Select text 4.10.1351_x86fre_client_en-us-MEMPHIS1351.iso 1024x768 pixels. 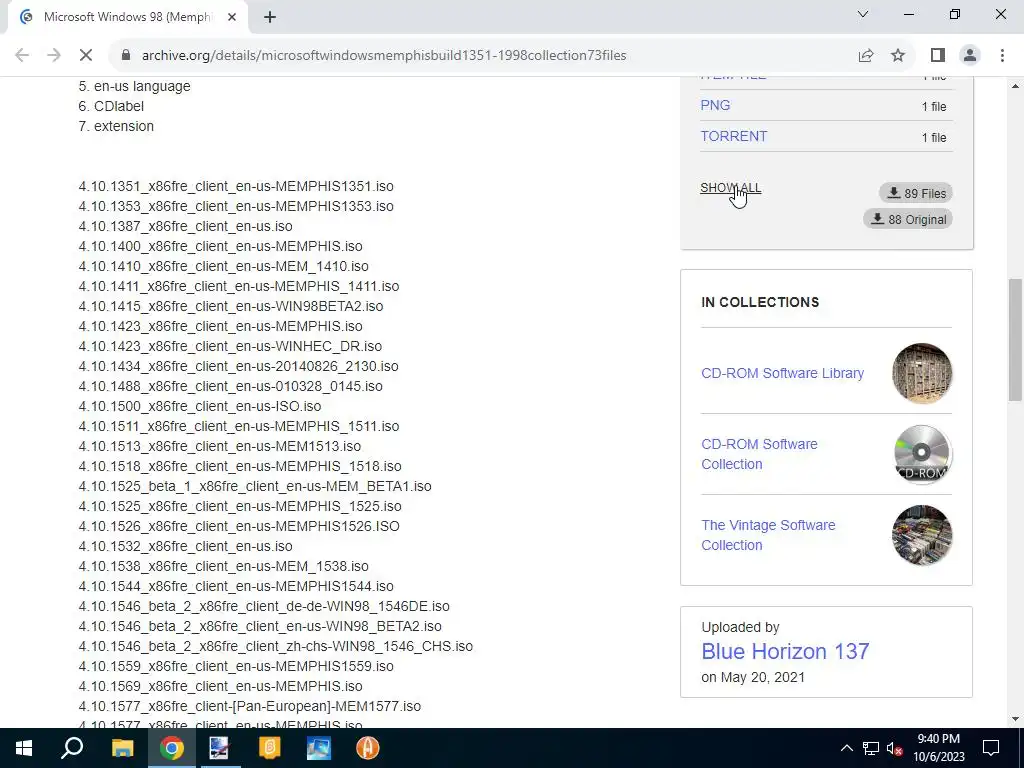pos(236,186)
